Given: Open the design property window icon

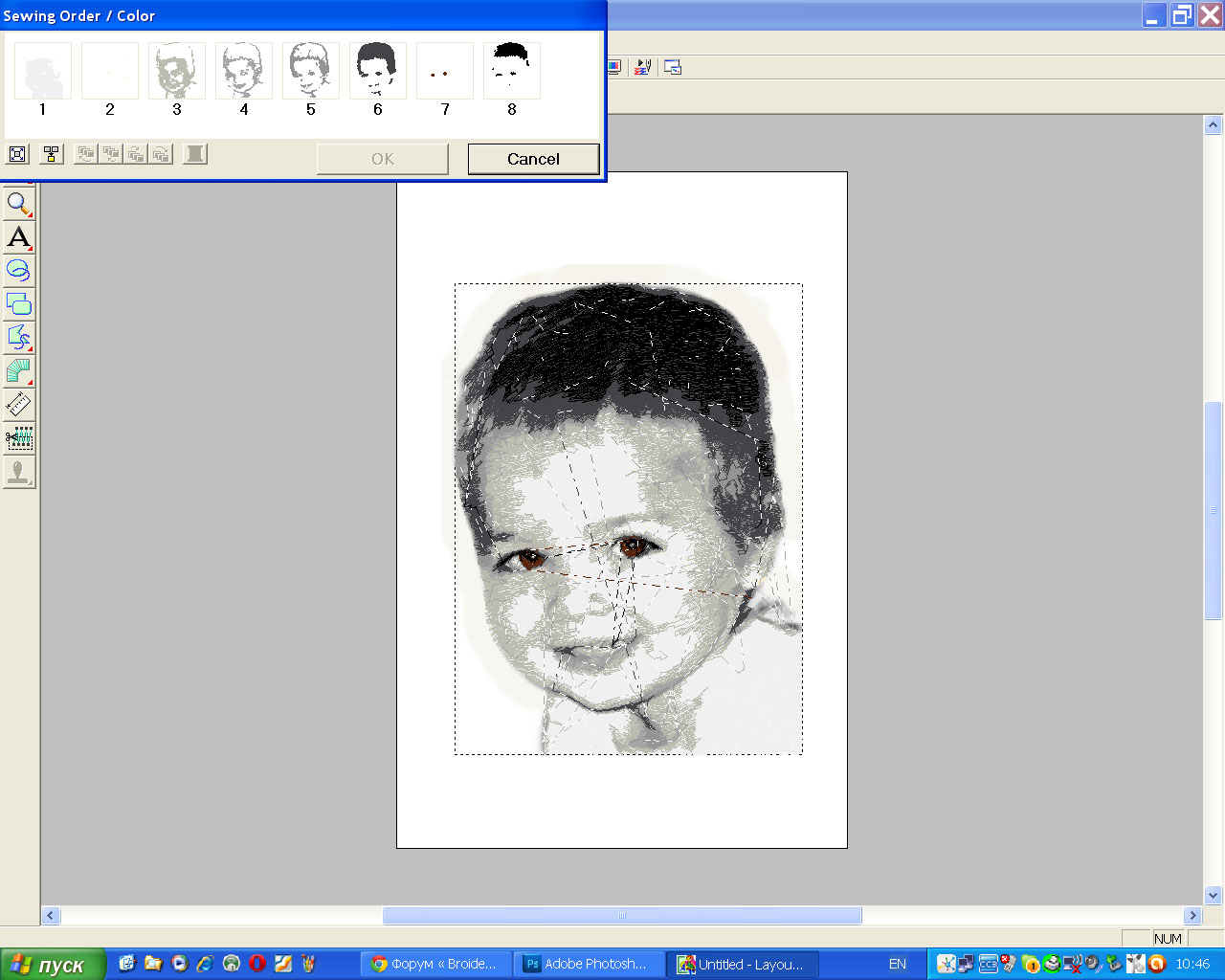Looking at the screenshot, I should [673, 67].
